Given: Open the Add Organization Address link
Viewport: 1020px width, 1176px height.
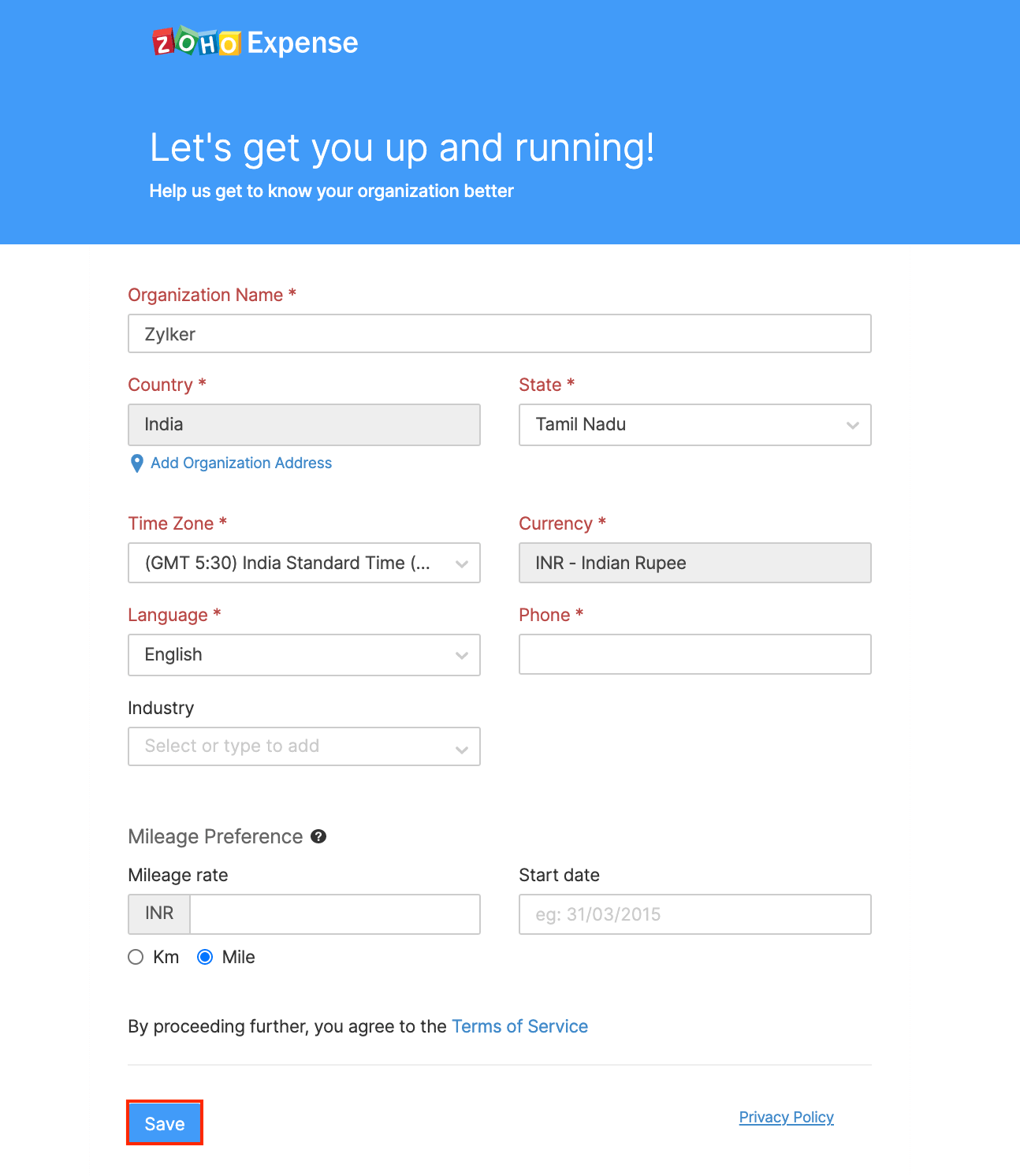Looking at the screenshot, I should point(241,463).
